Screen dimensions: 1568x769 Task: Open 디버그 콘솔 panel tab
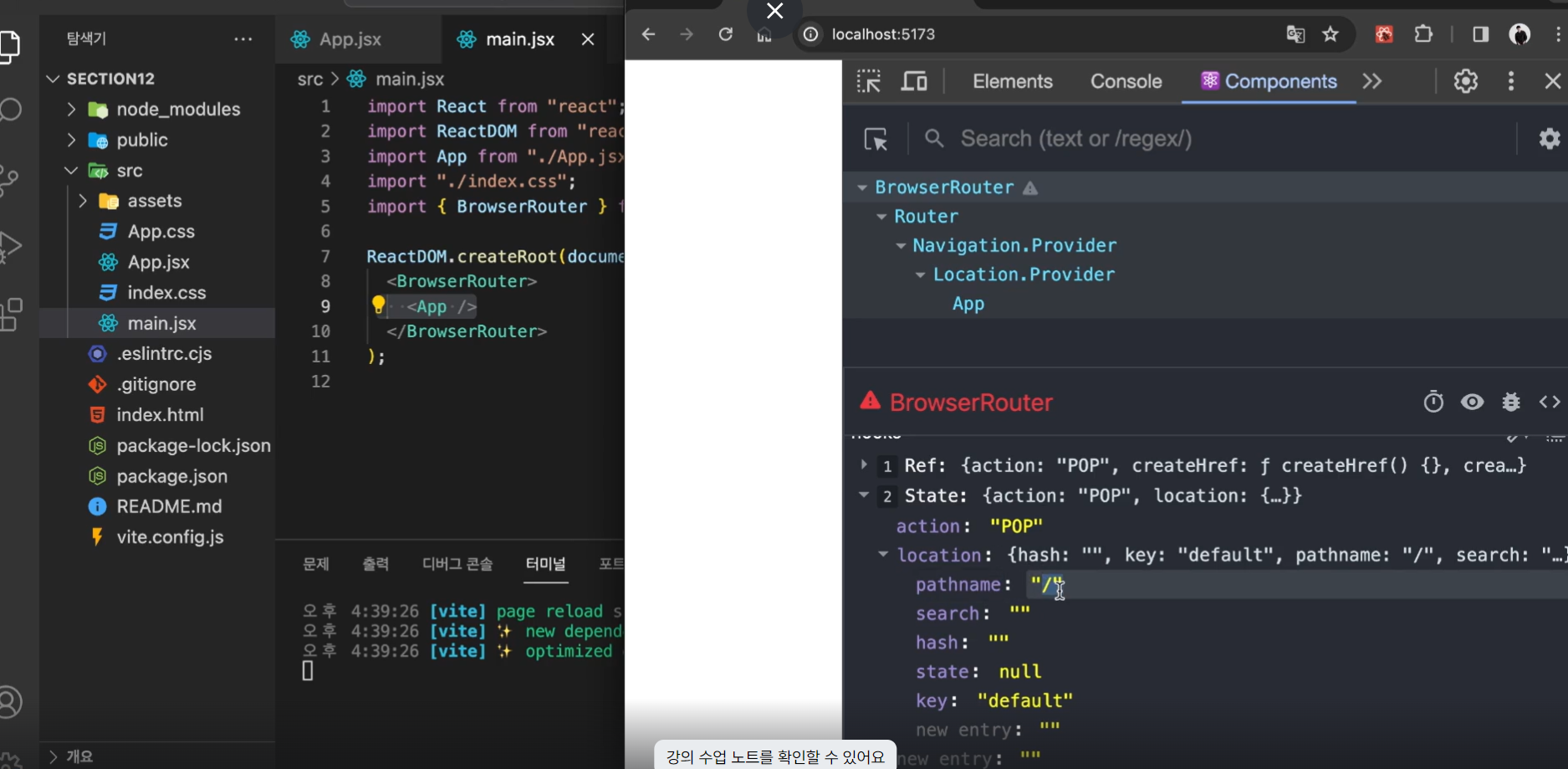point(457,565)
